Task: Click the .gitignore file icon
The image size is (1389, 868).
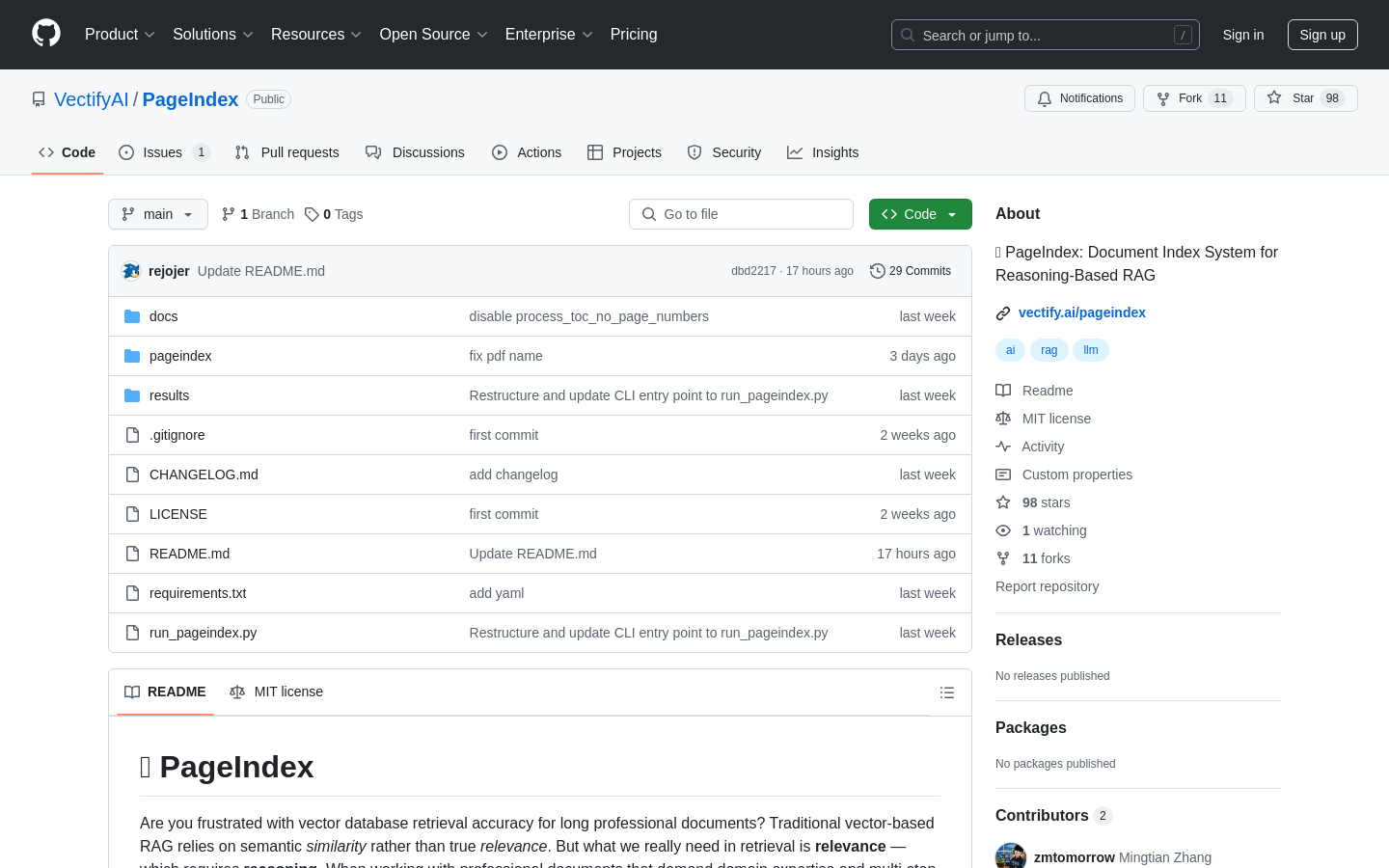Action: pyautogui.click(x=132, y=435)
